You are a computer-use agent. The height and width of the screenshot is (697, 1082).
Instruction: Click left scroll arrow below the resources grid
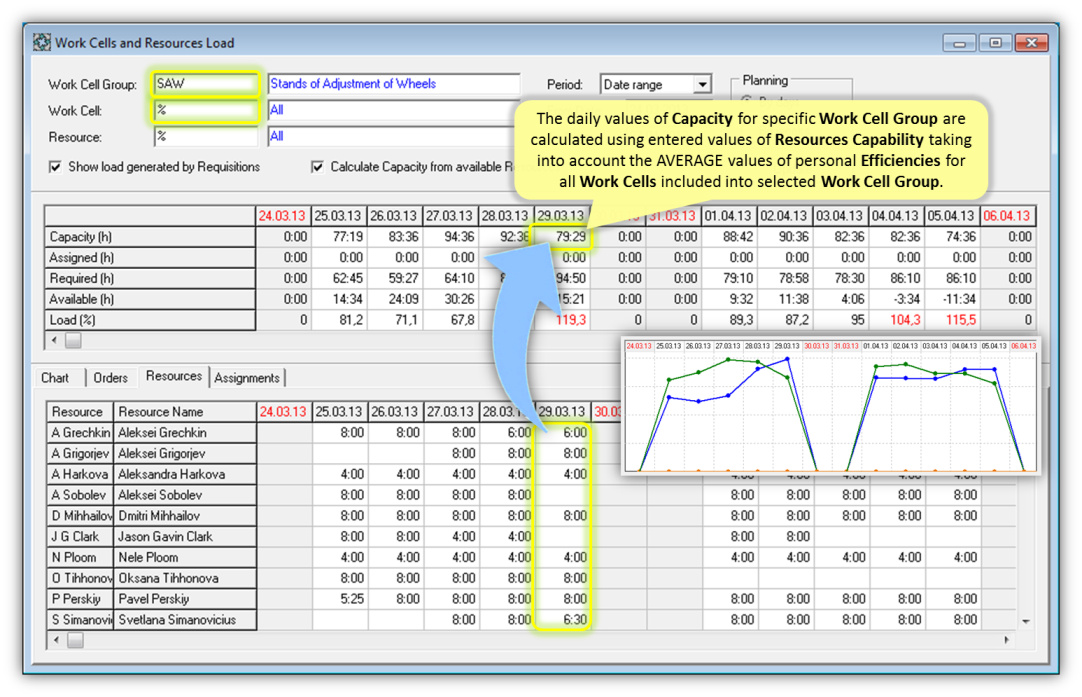57,640
